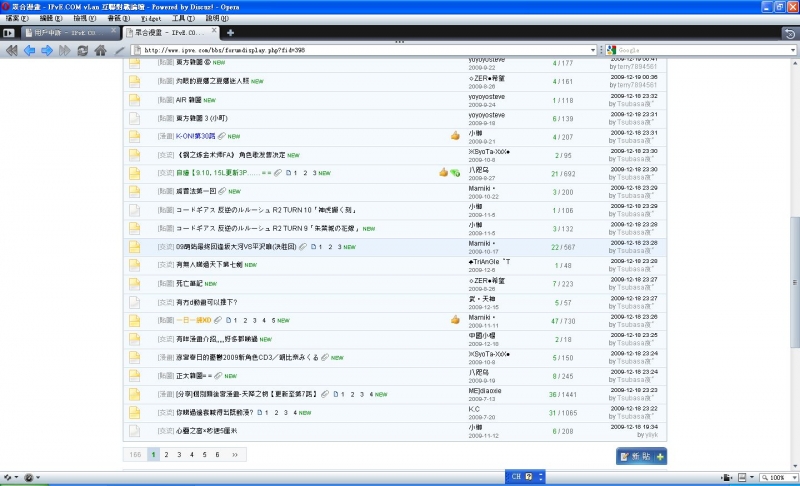
Task: Click the Google search input field
Action: (x=700, y=49)
